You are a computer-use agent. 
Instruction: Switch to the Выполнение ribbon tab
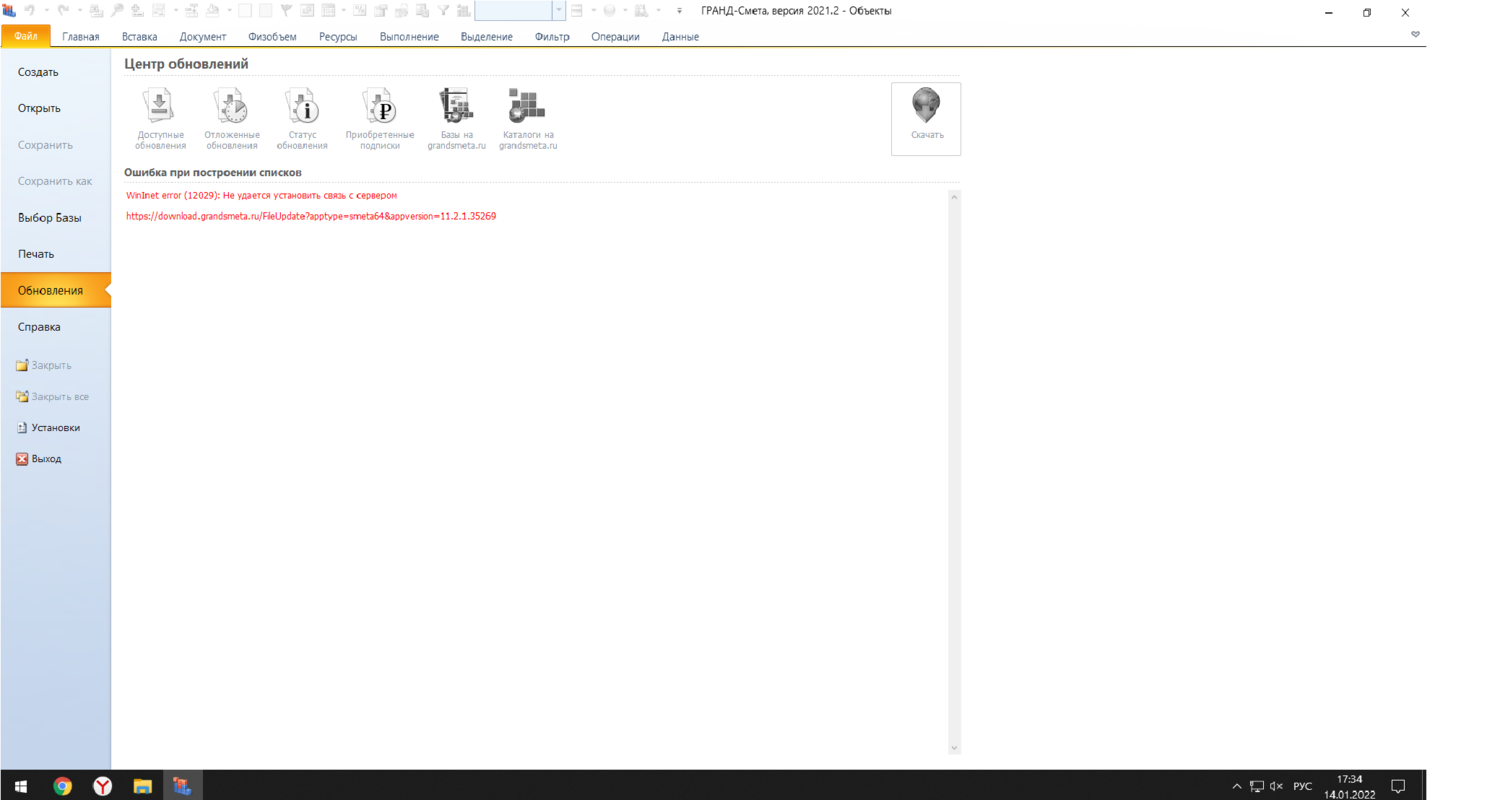tap(409, 37)
